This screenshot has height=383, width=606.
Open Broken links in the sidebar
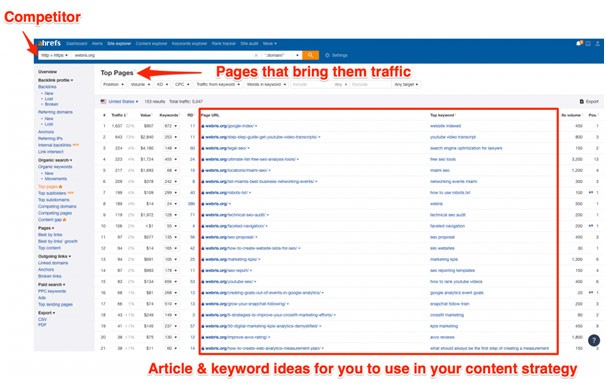[49, 276]
